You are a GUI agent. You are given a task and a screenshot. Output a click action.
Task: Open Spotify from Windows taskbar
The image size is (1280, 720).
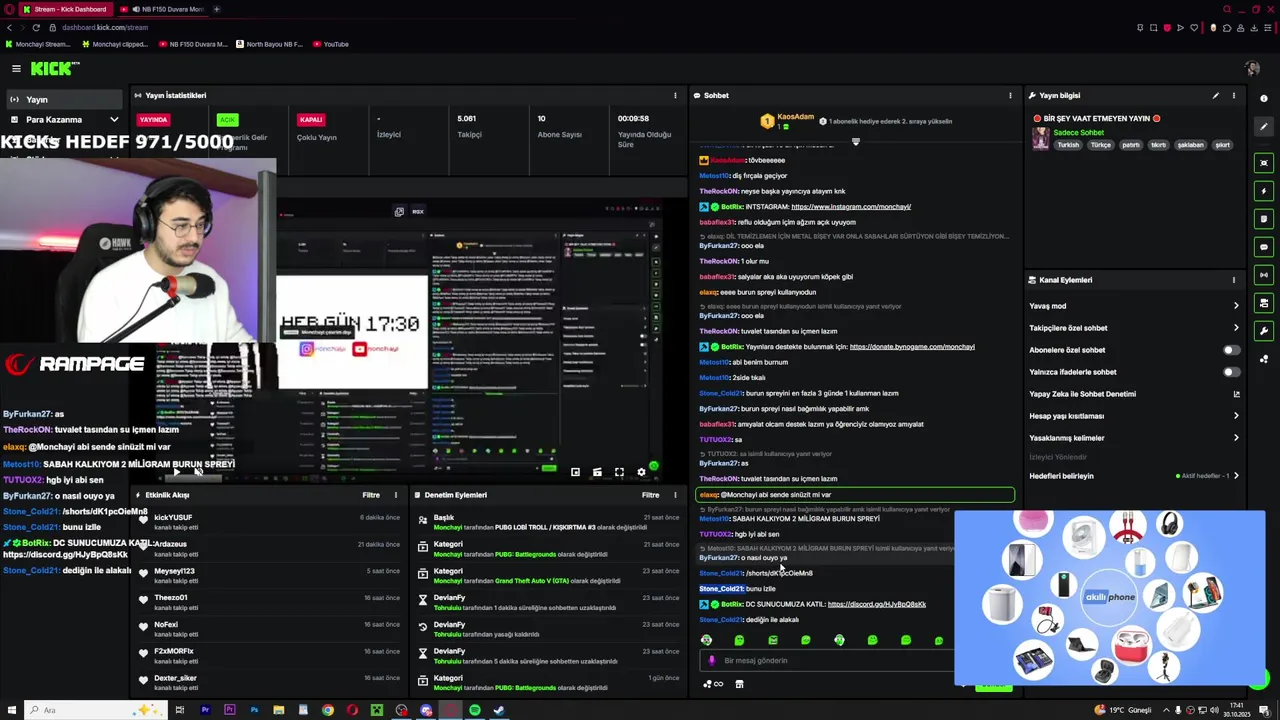pos(475,710)
